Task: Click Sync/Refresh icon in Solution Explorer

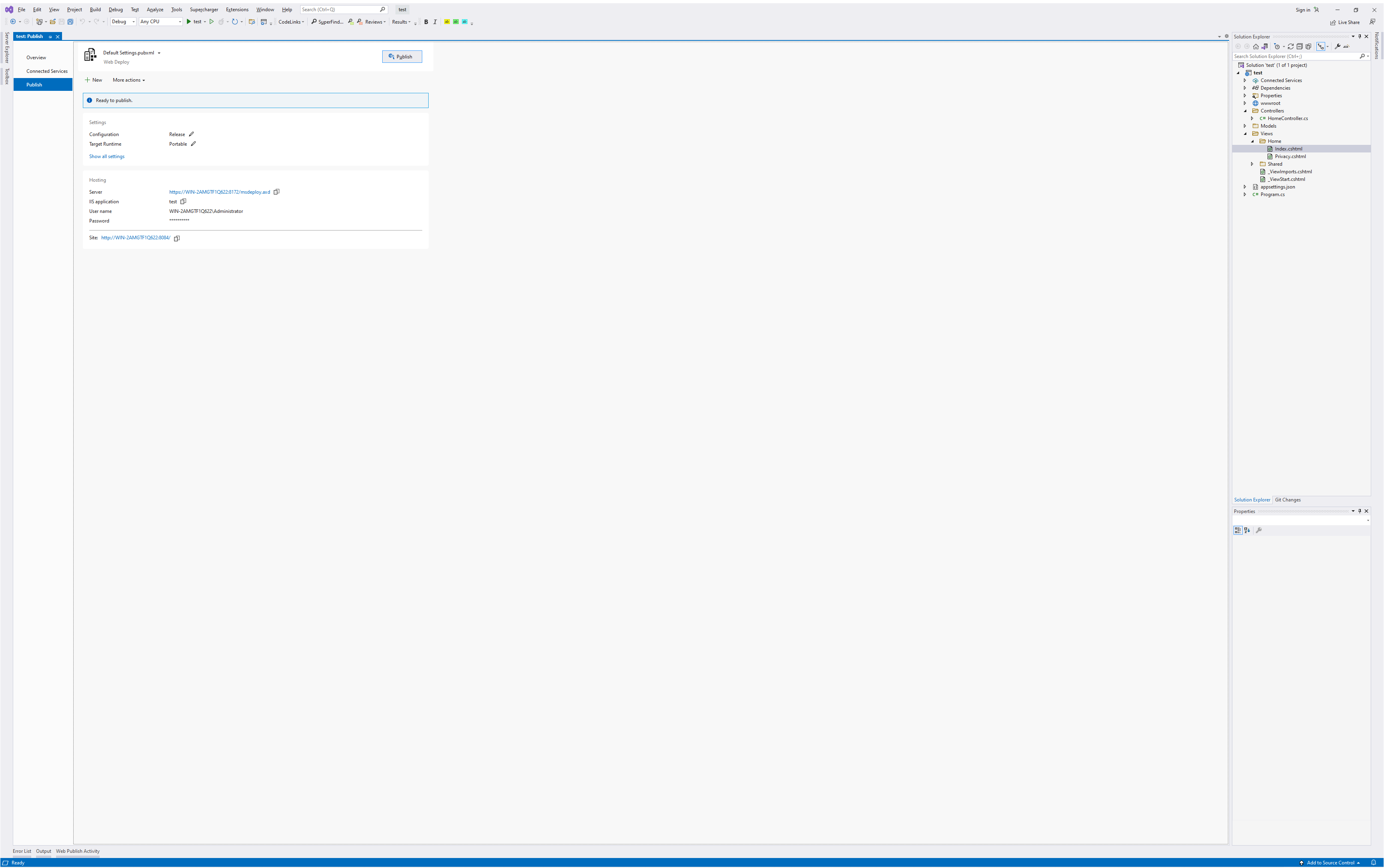Action: pos(1290,46)
